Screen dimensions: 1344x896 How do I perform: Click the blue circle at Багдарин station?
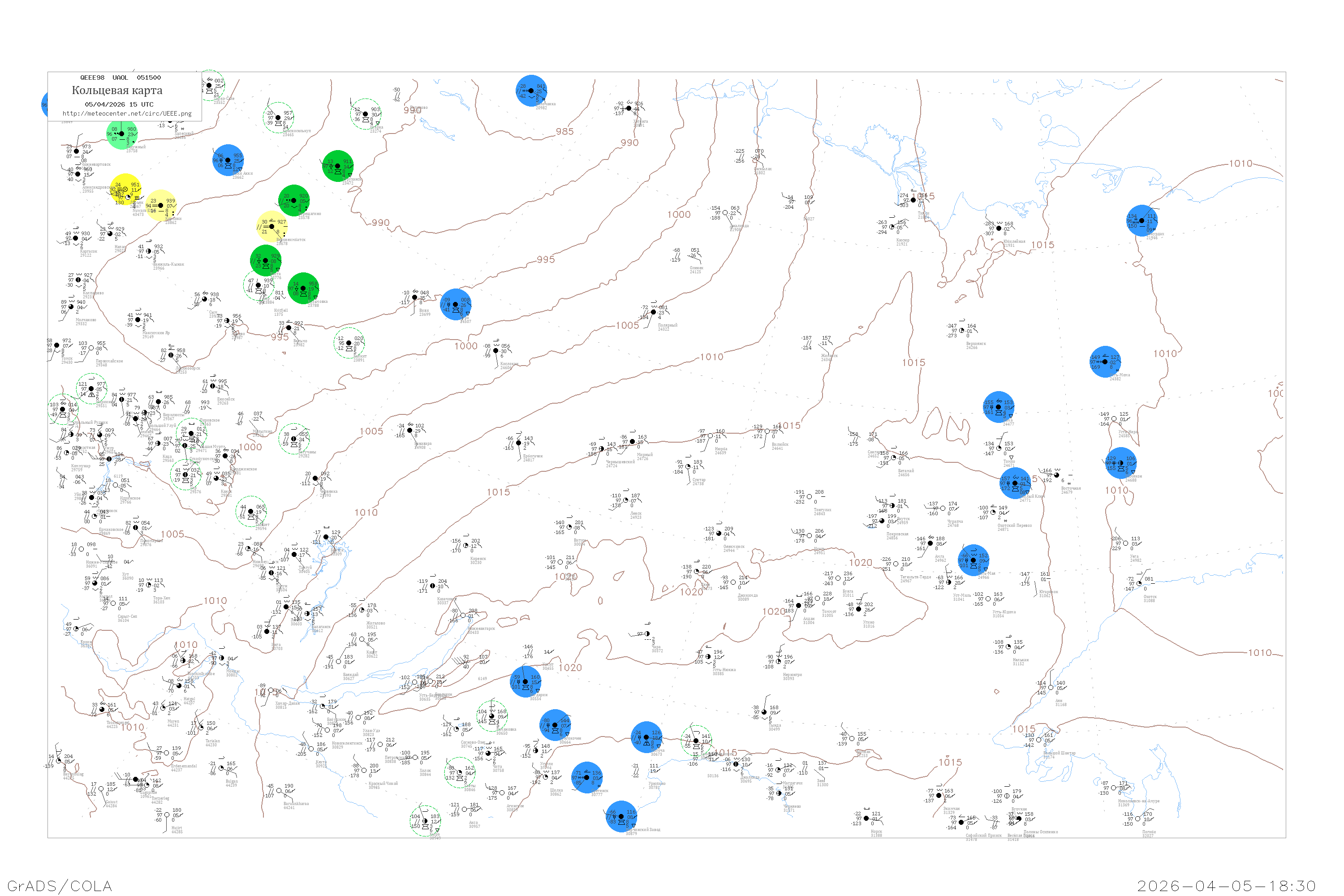coord(525,681)
